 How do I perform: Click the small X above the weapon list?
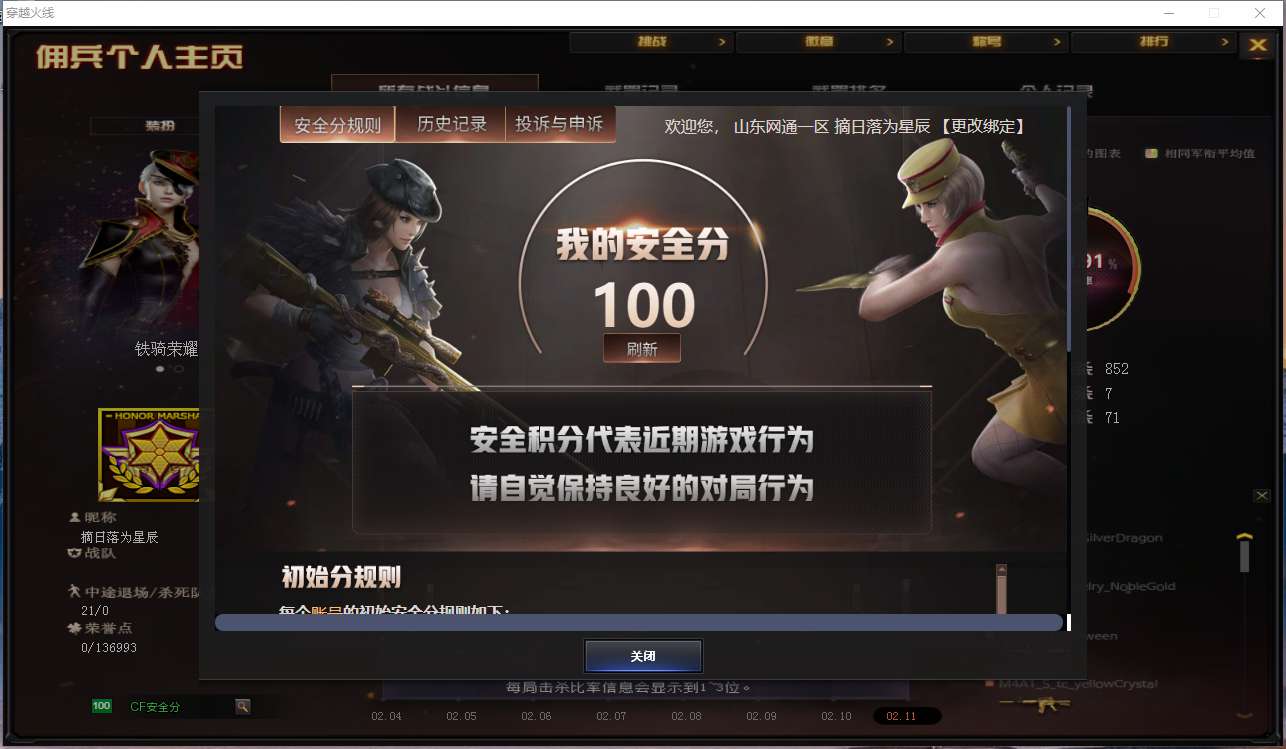tap(1261, 496)
